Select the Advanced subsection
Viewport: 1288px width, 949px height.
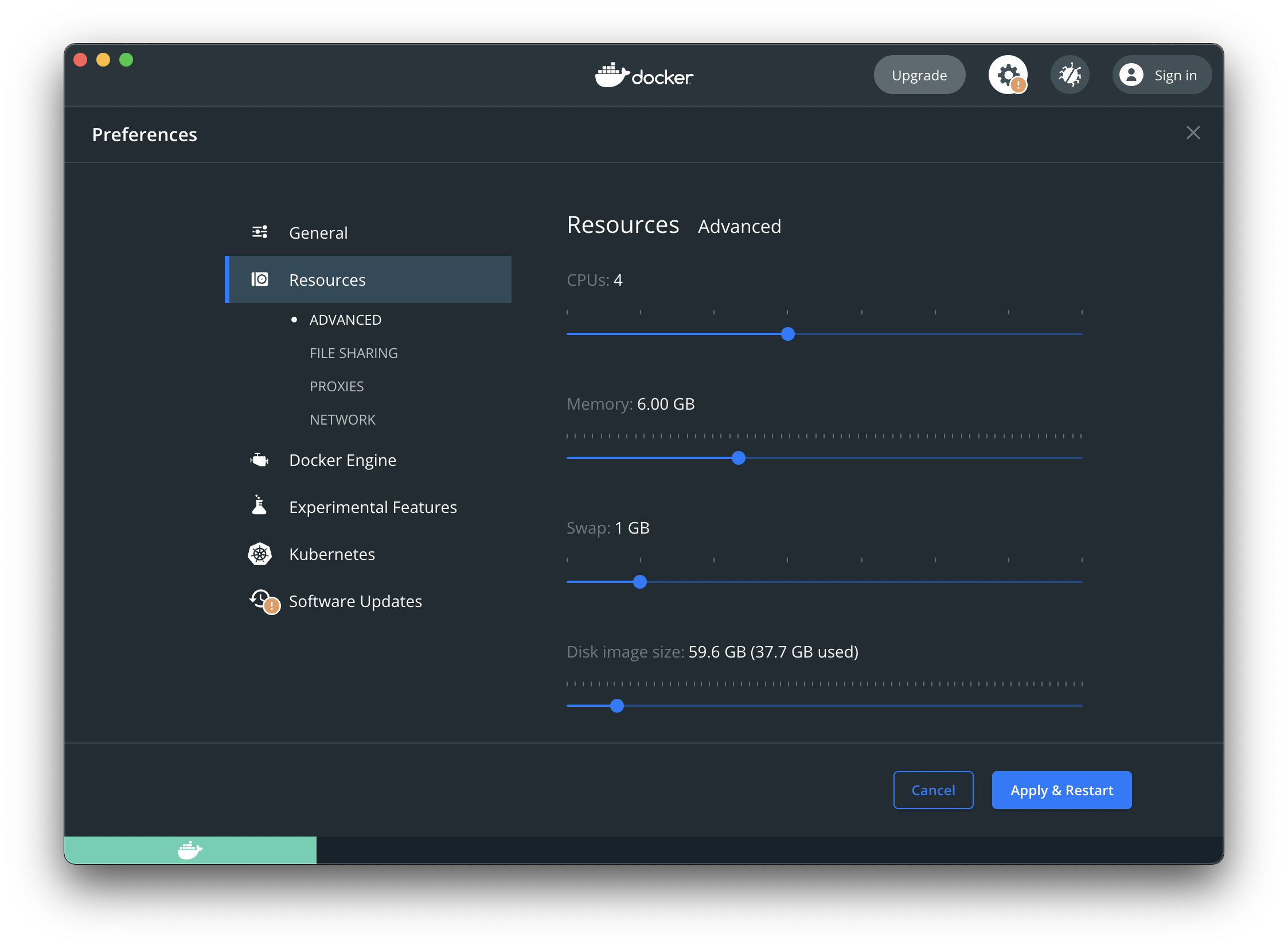pyautogui.click(x=345, y=320)
